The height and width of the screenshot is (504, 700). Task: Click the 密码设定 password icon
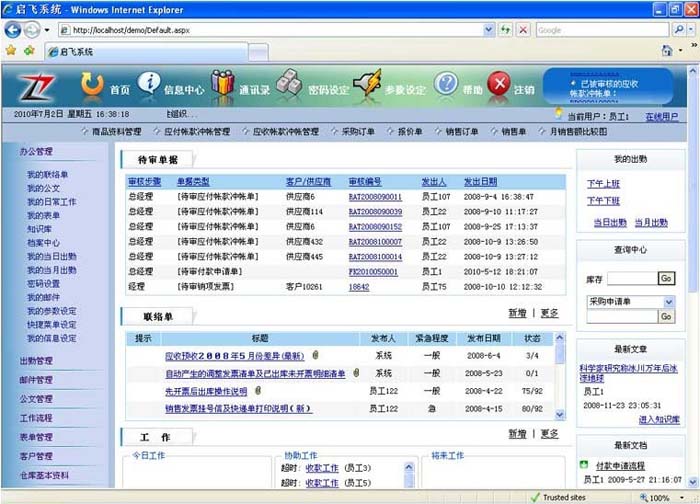tap(290, 86)
